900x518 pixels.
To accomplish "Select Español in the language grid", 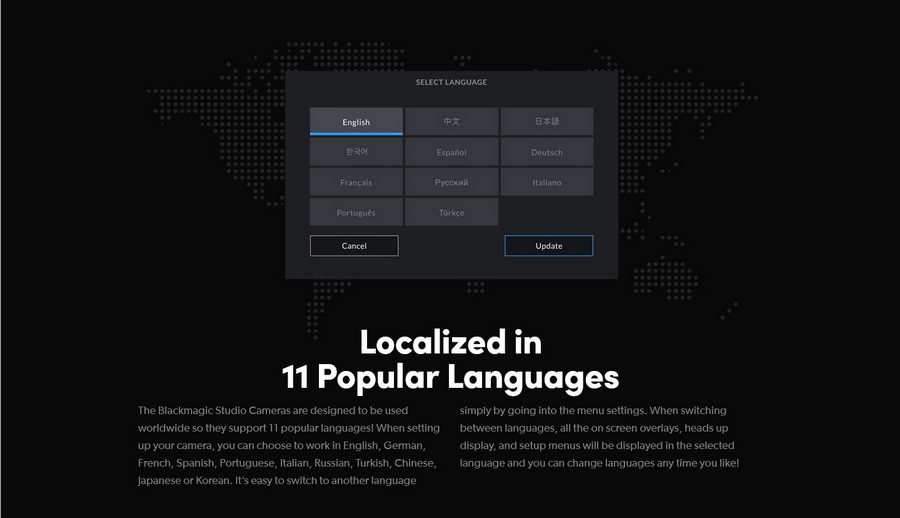I will 451,152.
